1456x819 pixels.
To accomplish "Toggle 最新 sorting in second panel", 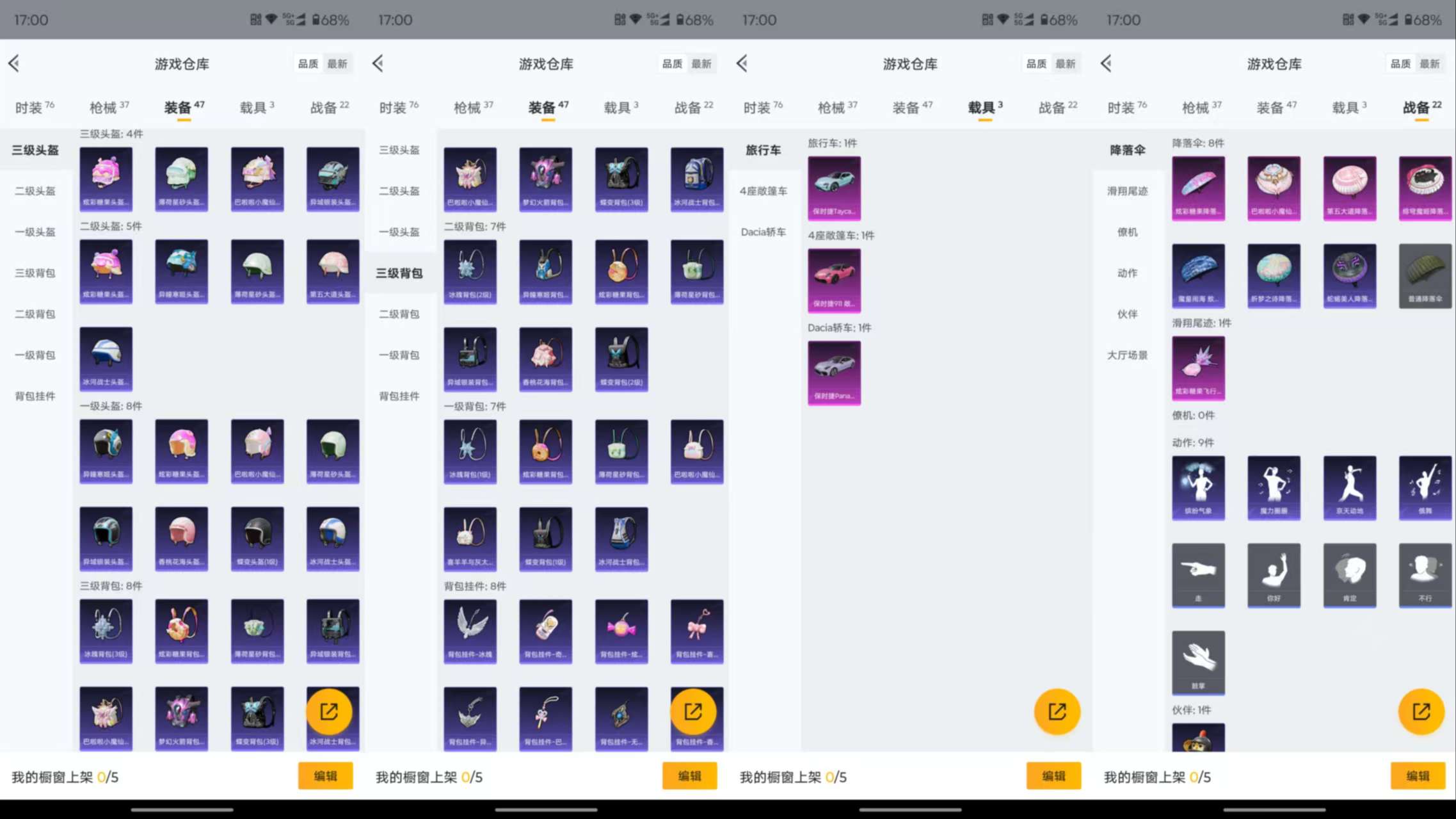I will 703,63.
